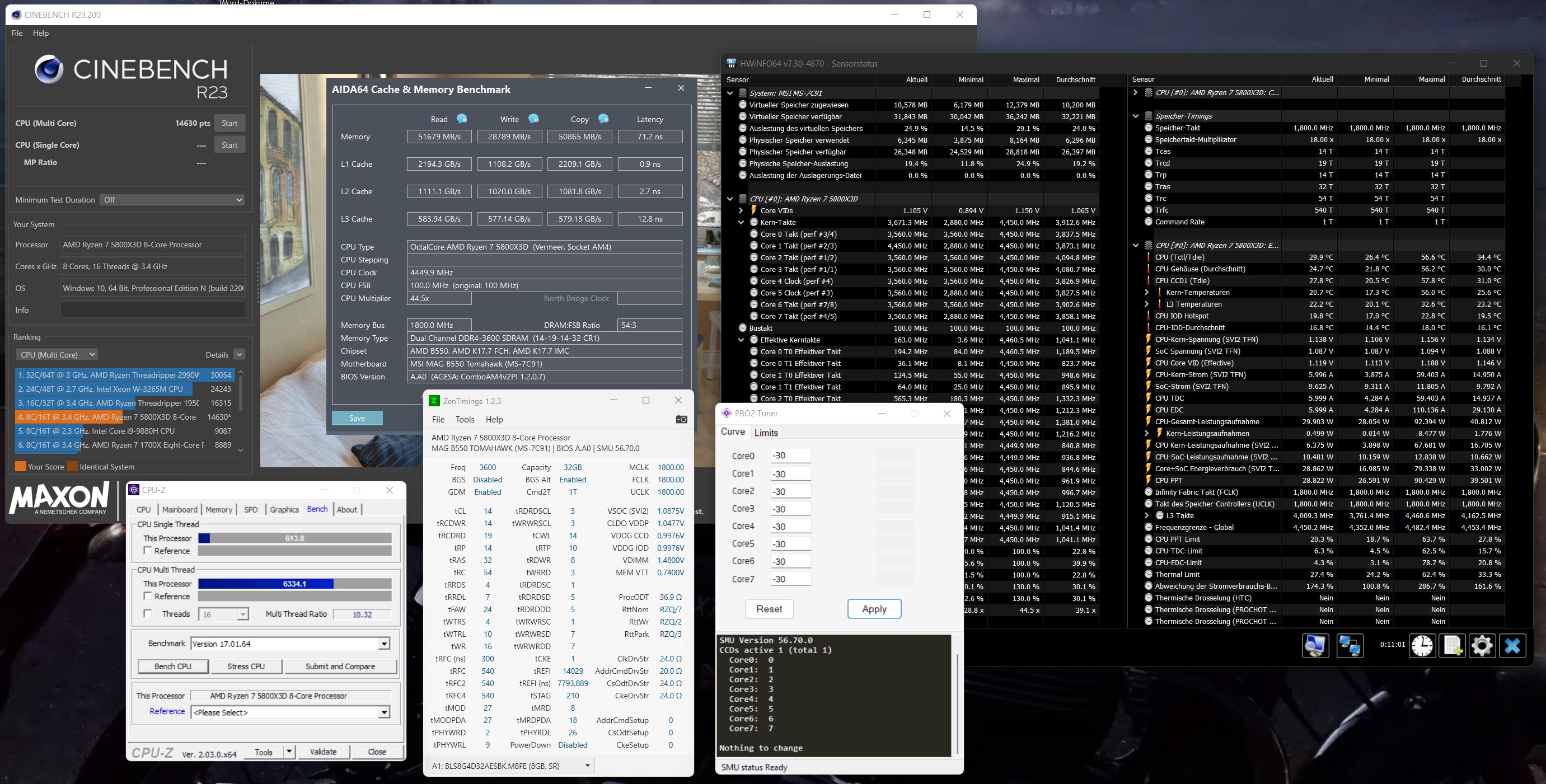Click HWiNFO log file icon
This screenshot has width=1546, height=784.
click(1453, 645)
